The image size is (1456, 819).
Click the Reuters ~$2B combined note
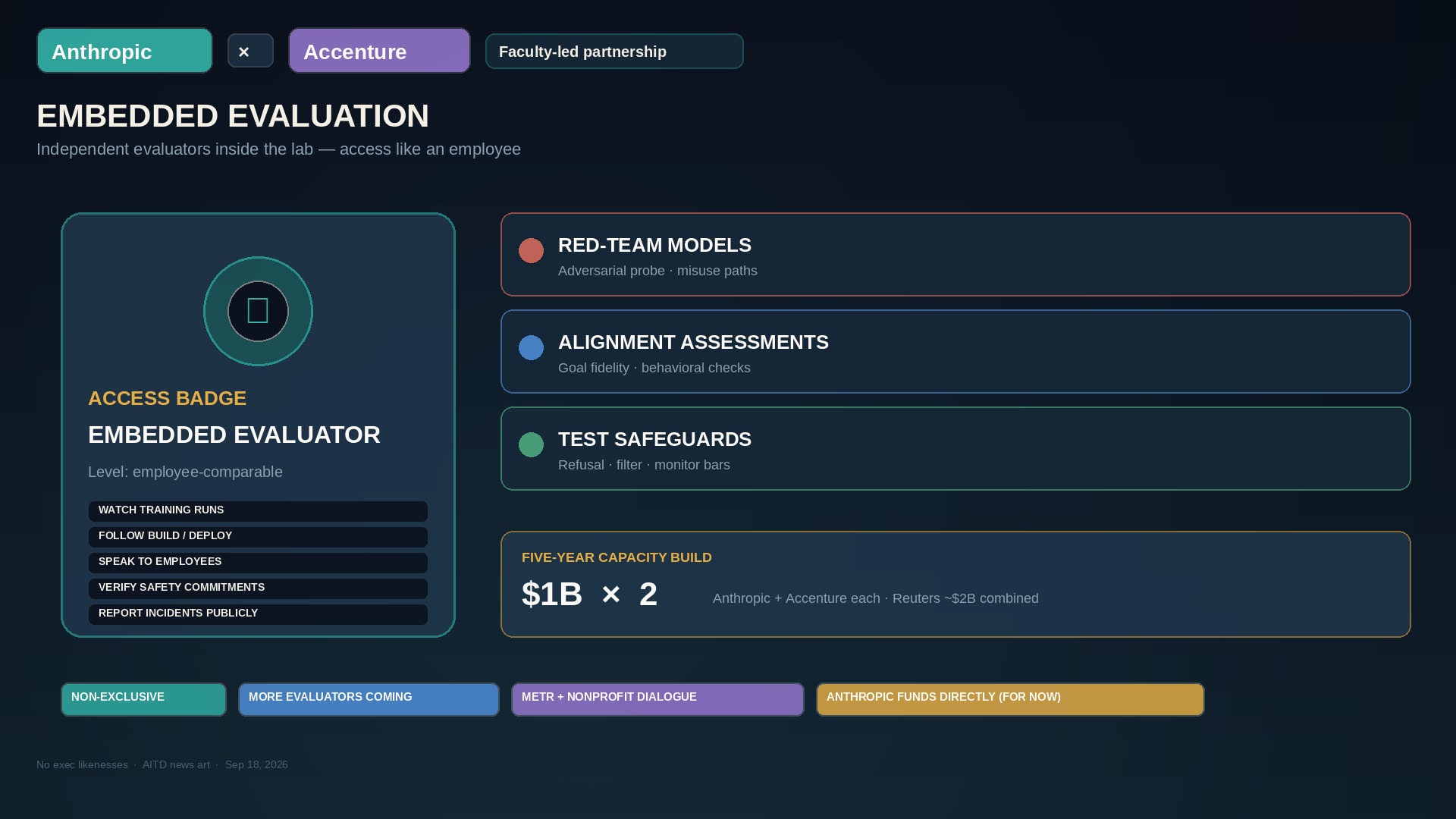click(965, 598)
